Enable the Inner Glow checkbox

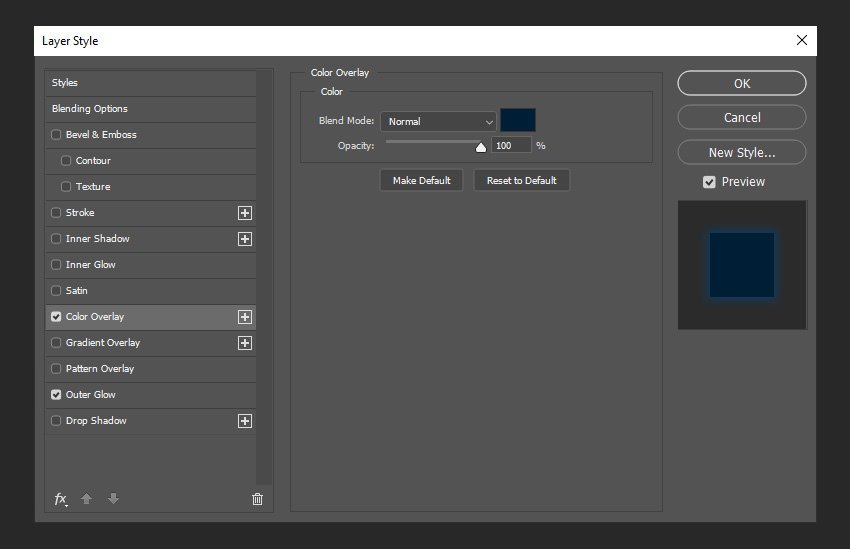[x=56, y=264]
